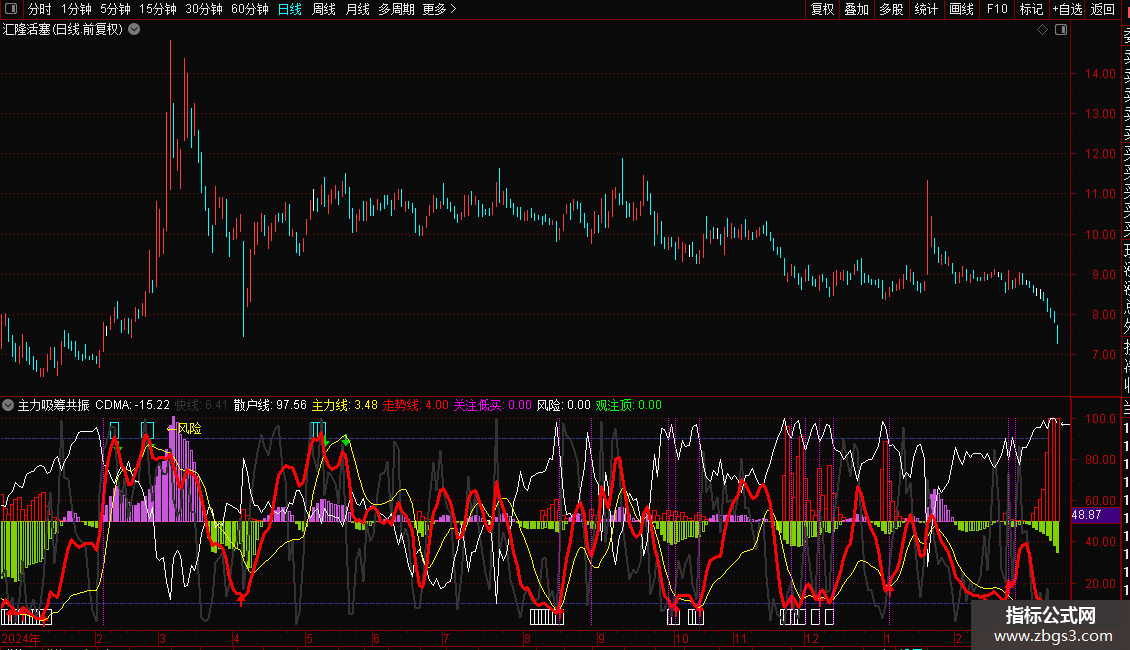
Task: Add stock to watchlist via +自选
Action: coord(1067,9)
